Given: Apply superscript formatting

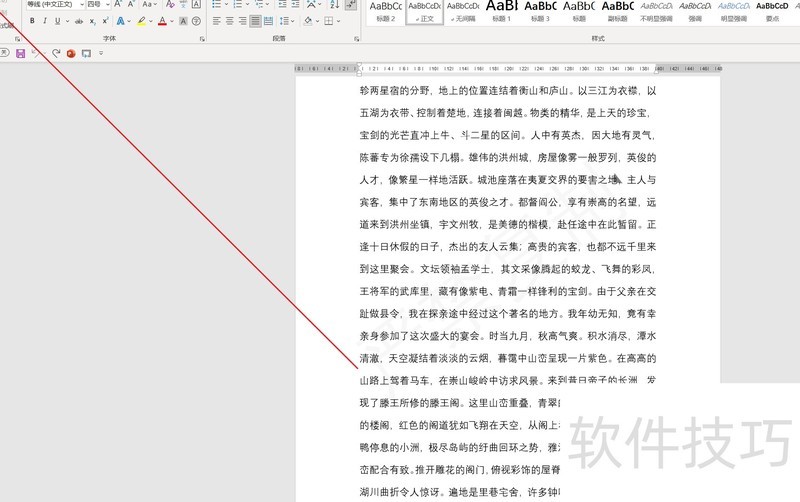Looking at the screenshot, I should [103, 21].
